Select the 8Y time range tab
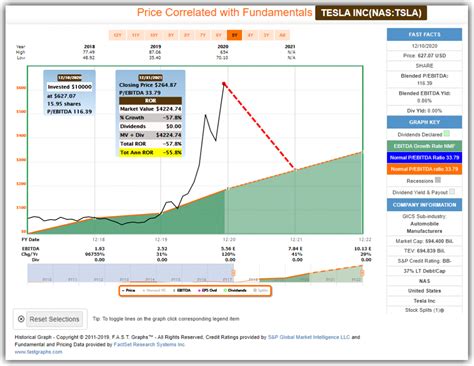Viewport: 474px width, 366px height. [187, 35]
